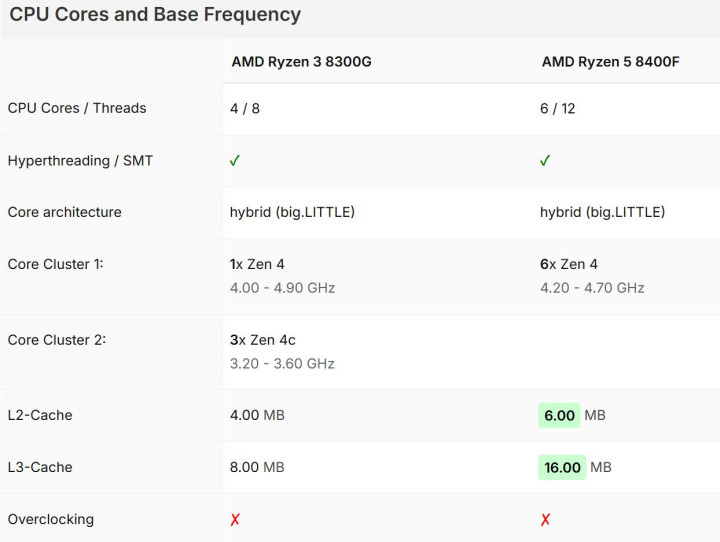Click the L3-Cache row label

point(40,467)
